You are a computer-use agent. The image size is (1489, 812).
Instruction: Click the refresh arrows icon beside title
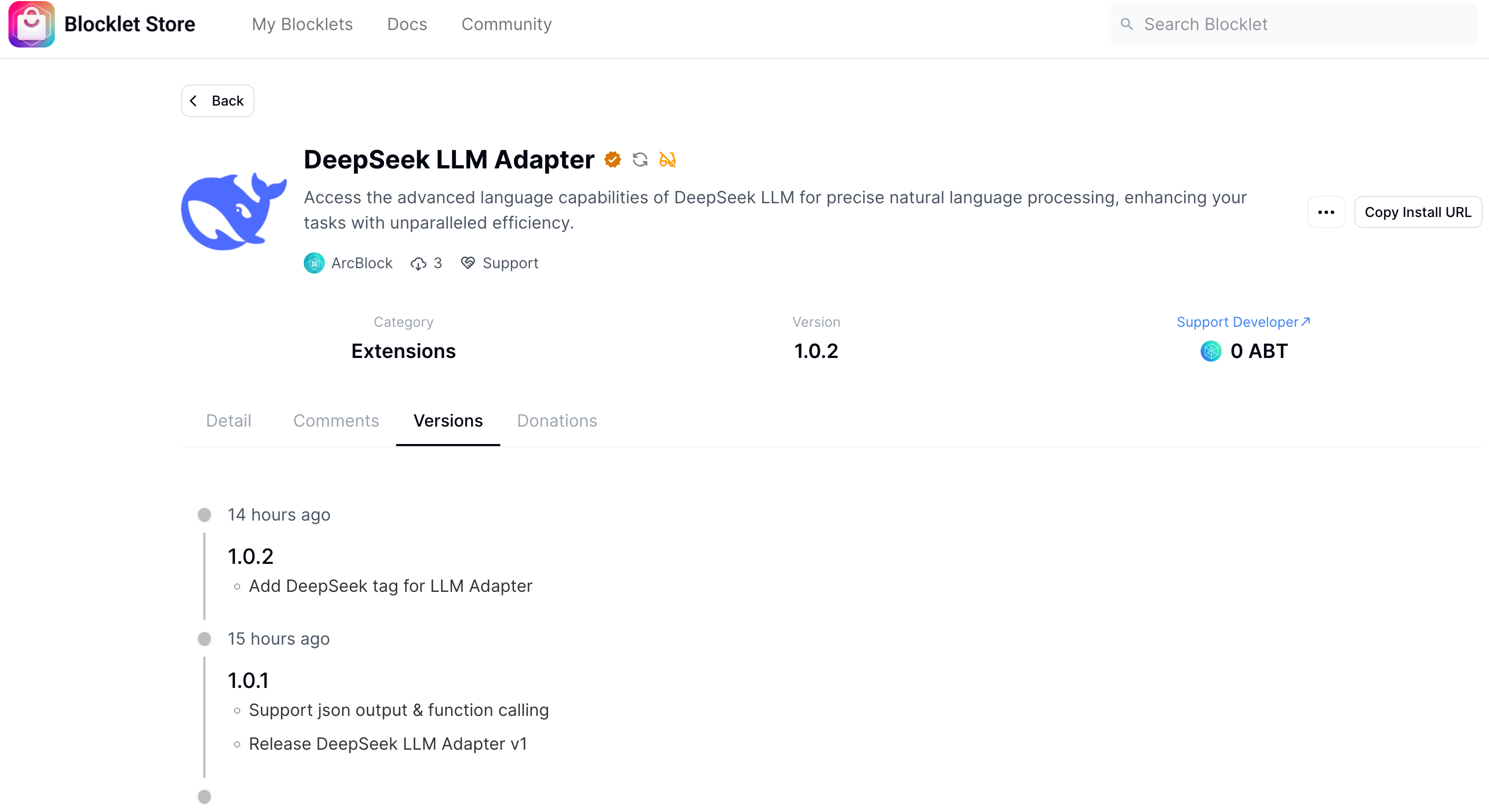639,159
